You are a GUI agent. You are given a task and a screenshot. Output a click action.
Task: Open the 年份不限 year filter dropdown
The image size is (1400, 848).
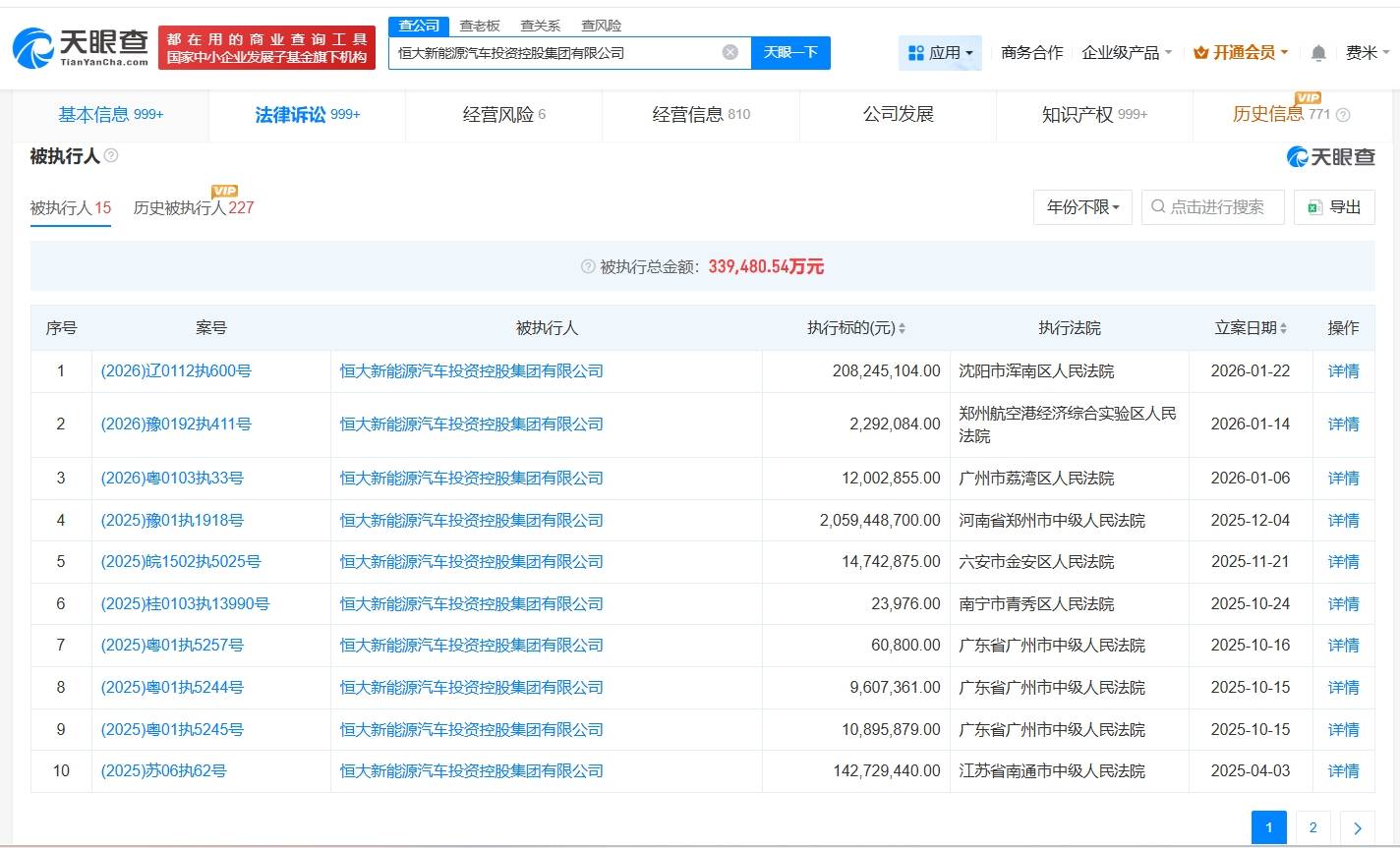[1081, 207]
